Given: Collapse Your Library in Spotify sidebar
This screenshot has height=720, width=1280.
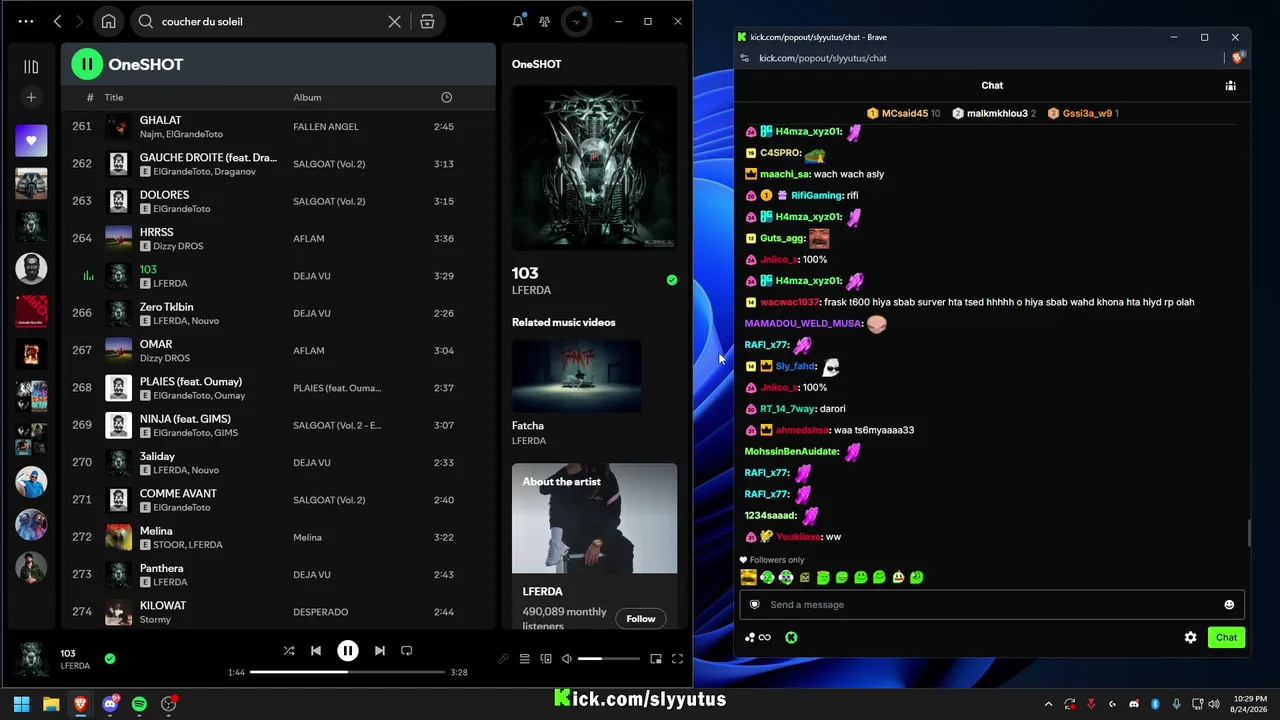Looking at the screenshot, I should point(31,67).
